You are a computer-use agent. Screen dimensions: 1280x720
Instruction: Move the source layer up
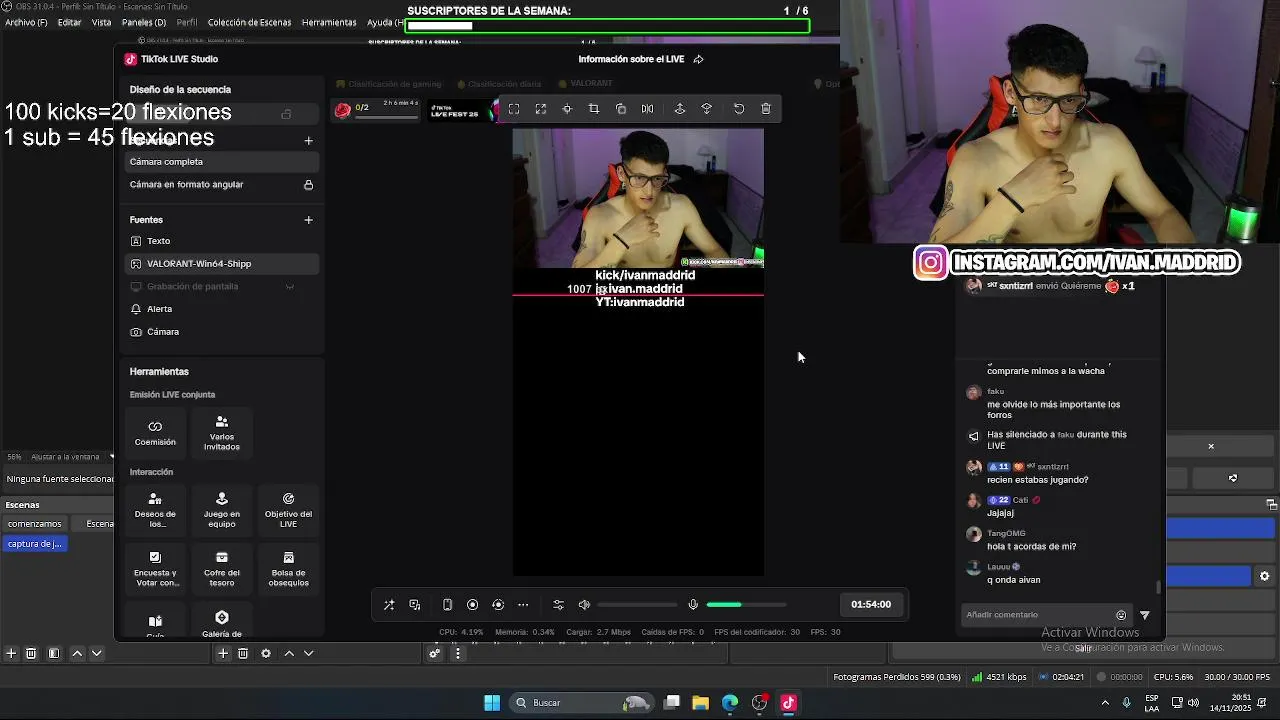point(680,109)
